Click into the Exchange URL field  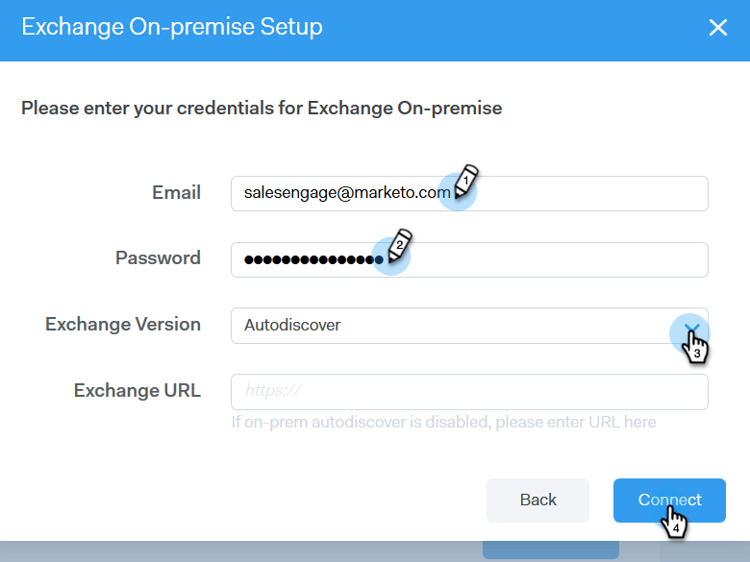click(470, 391)
